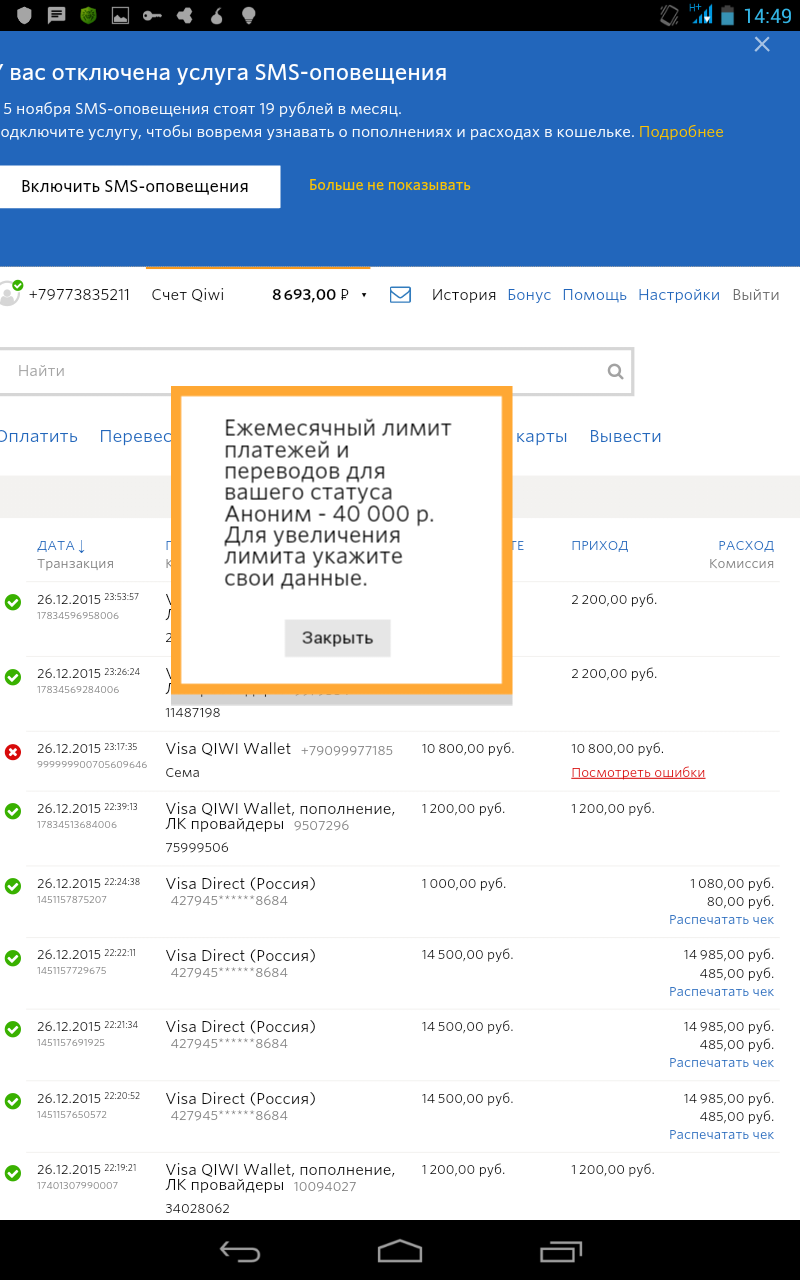
Task: Click the search magnifier icon
Action: click(x=616, y=372)
